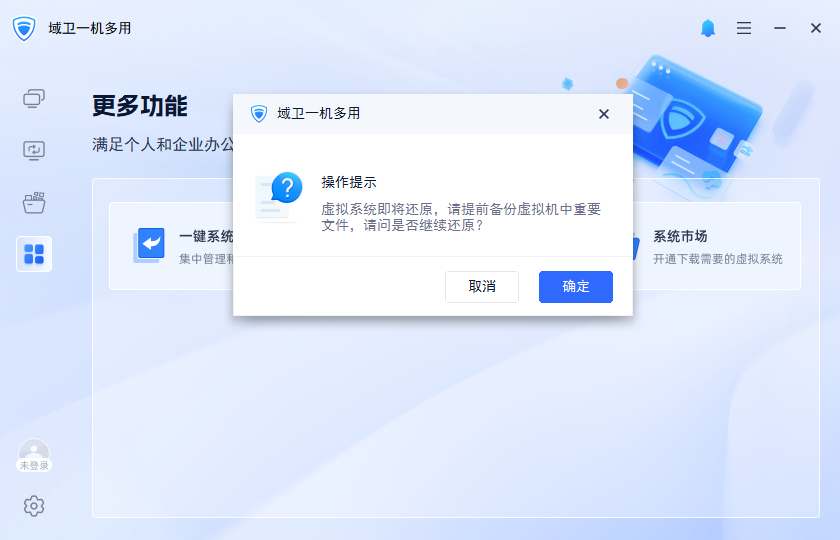Click the 域卫一机多用 shield logo in main window
The image size is (840, 540).
[24, 28]
